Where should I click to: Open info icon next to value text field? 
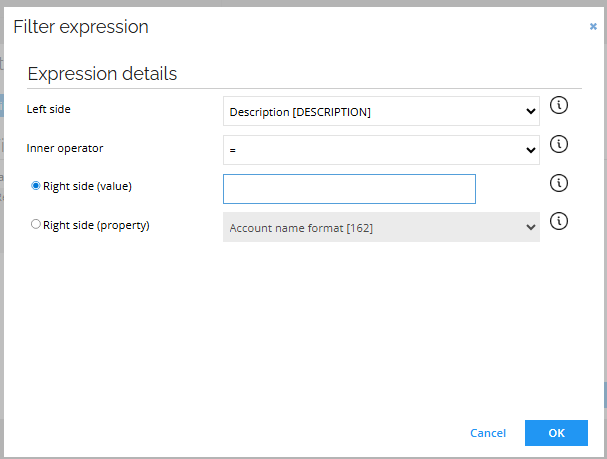(559, 183)
